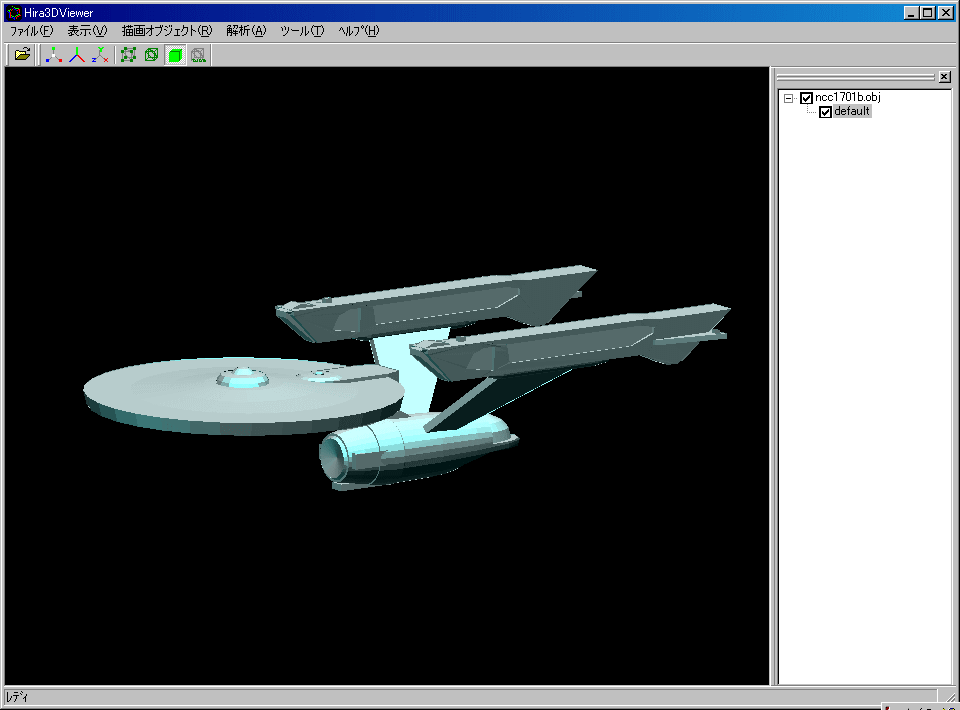Uncheck the default group checkbox
The width and height of the screenshot is (960, 710).
[825, 112]
